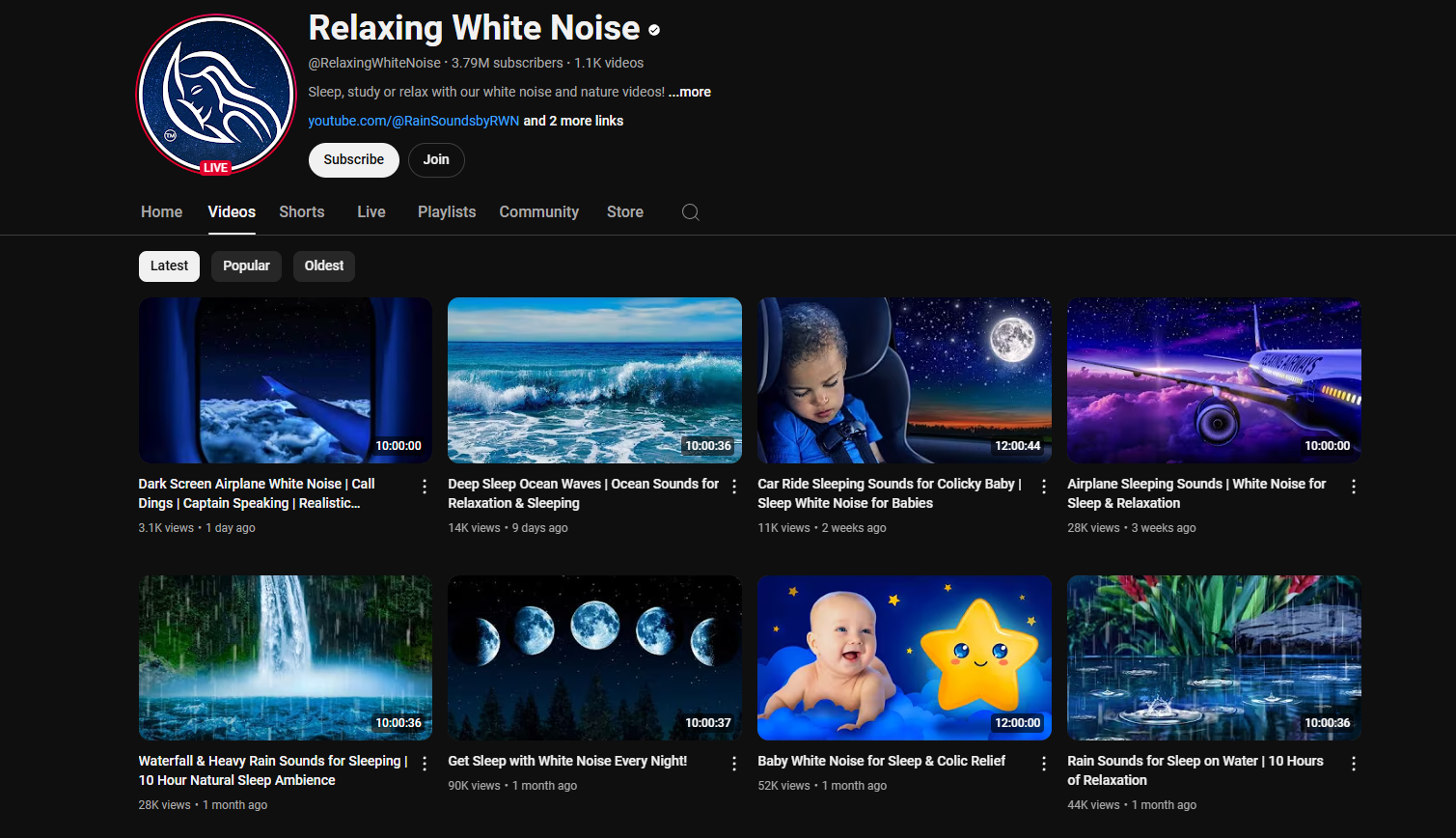The width and height of the screenshot is (1456, 838).
Task: Show the 'and 2 more links' list
Action: tap(573, 121)
